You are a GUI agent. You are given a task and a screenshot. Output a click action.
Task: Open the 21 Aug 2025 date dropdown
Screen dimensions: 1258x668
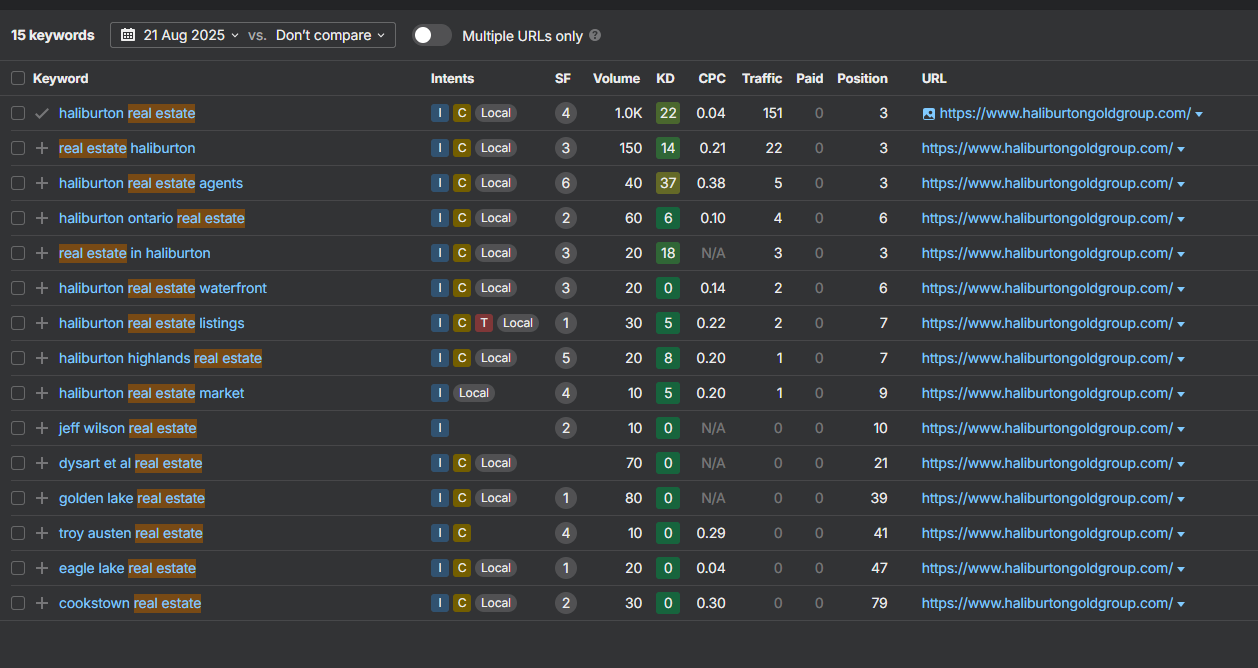click(x=179, y=35)
